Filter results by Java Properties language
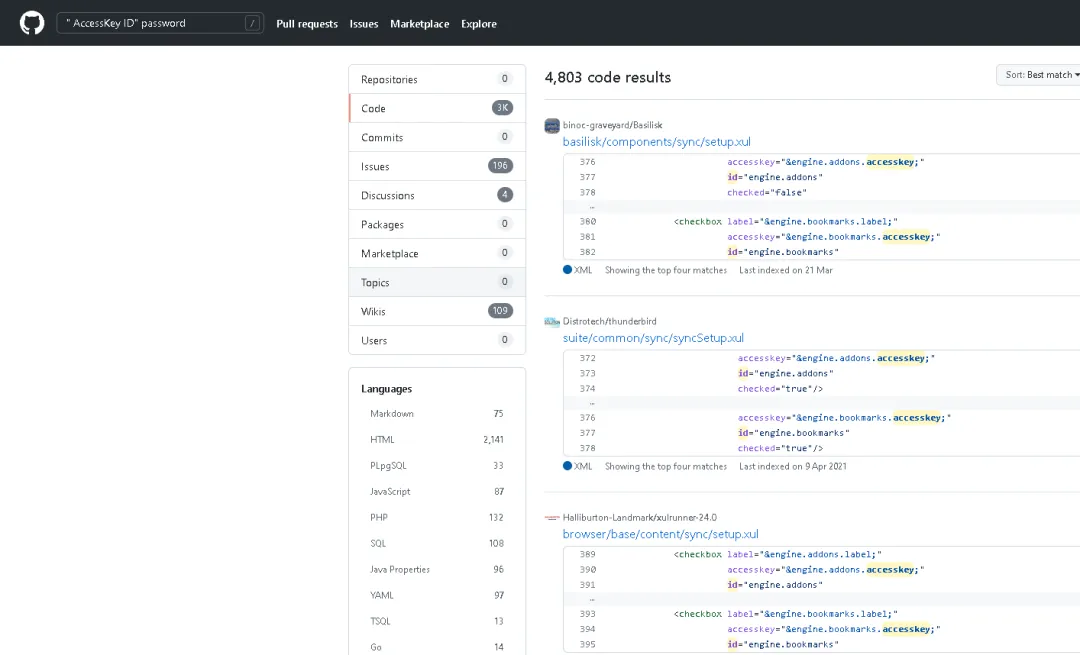Viewport: 1080px width, 655px height. (437, 569)
